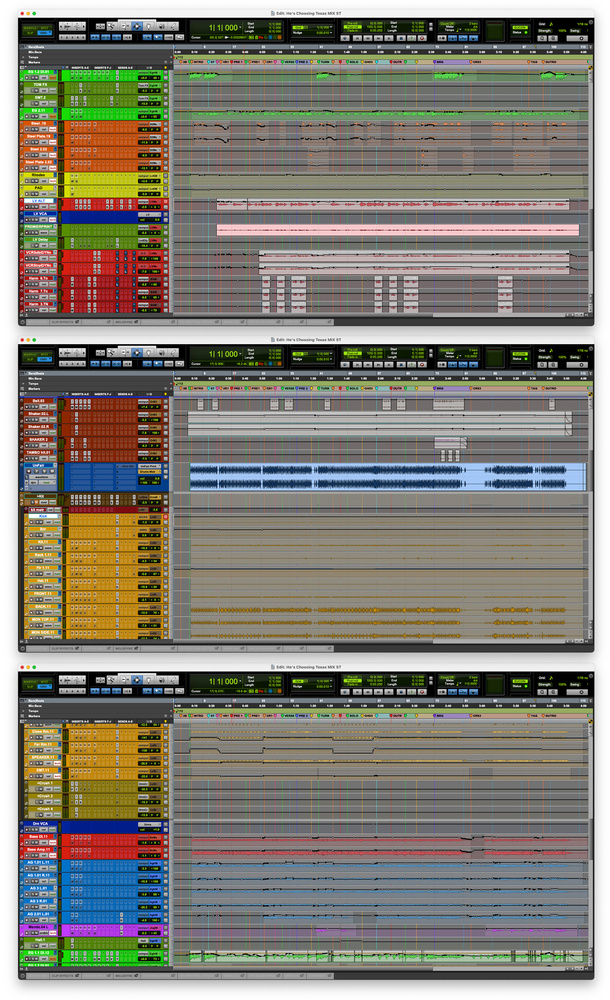610x1000 pixels.
Task: Click the waveform view button on the UnFair track
Action: pos(41,477)
